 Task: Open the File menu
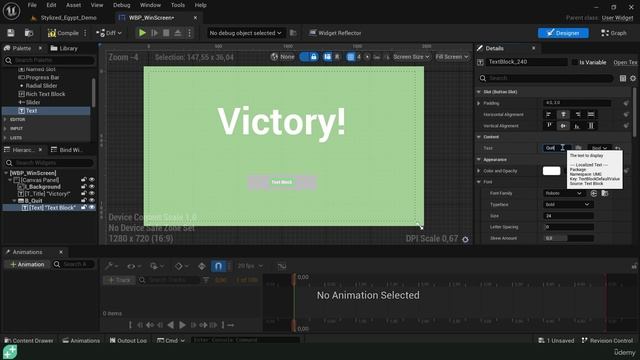pyautogui.click(x=32, y=5)
